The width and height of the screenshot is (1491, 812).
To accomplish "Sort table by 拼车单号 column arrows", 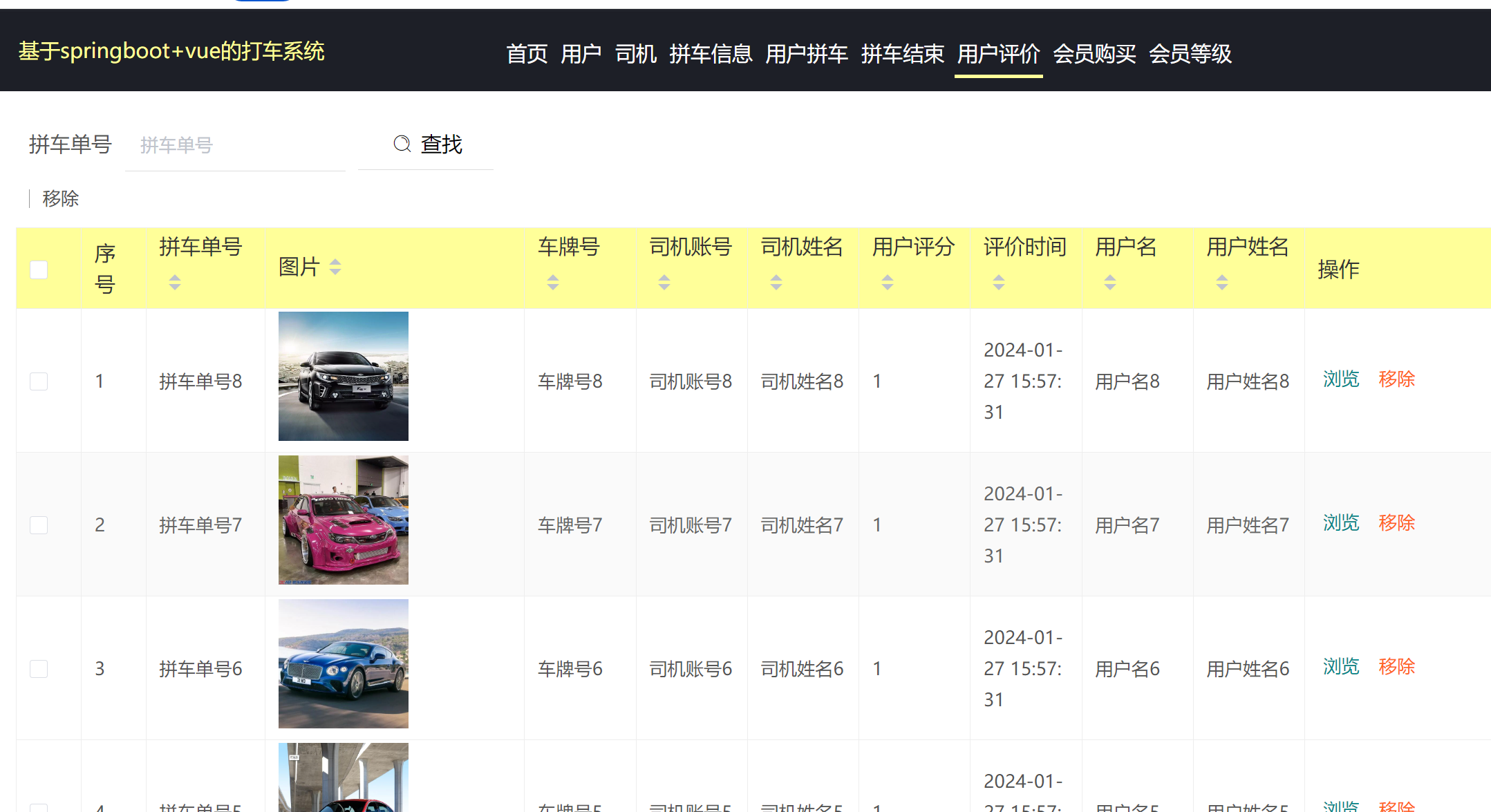I will pyautogui.click(x=175, y=283).
